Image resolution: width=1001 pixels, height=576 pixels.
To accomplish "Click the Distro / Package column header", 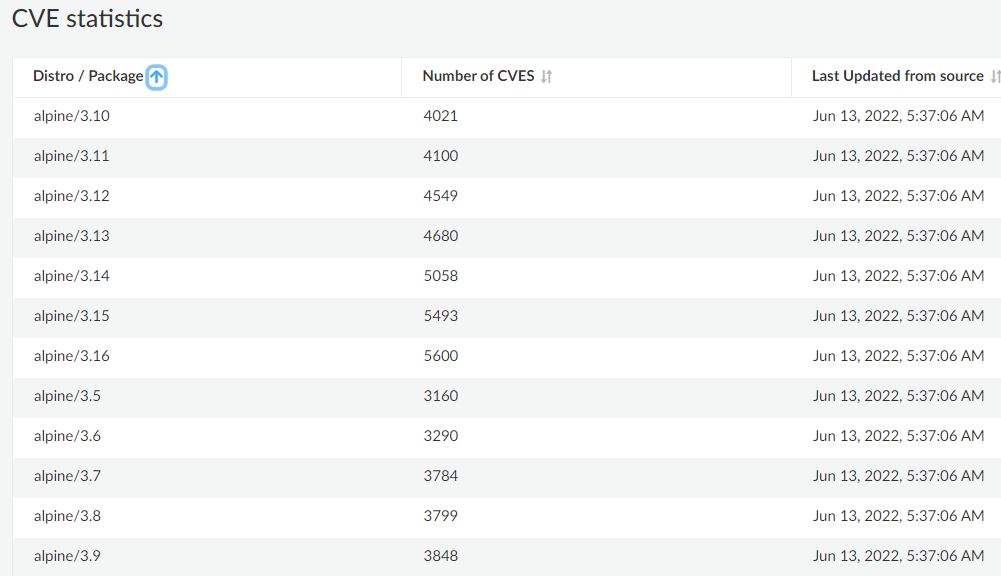I will point(88,76).
